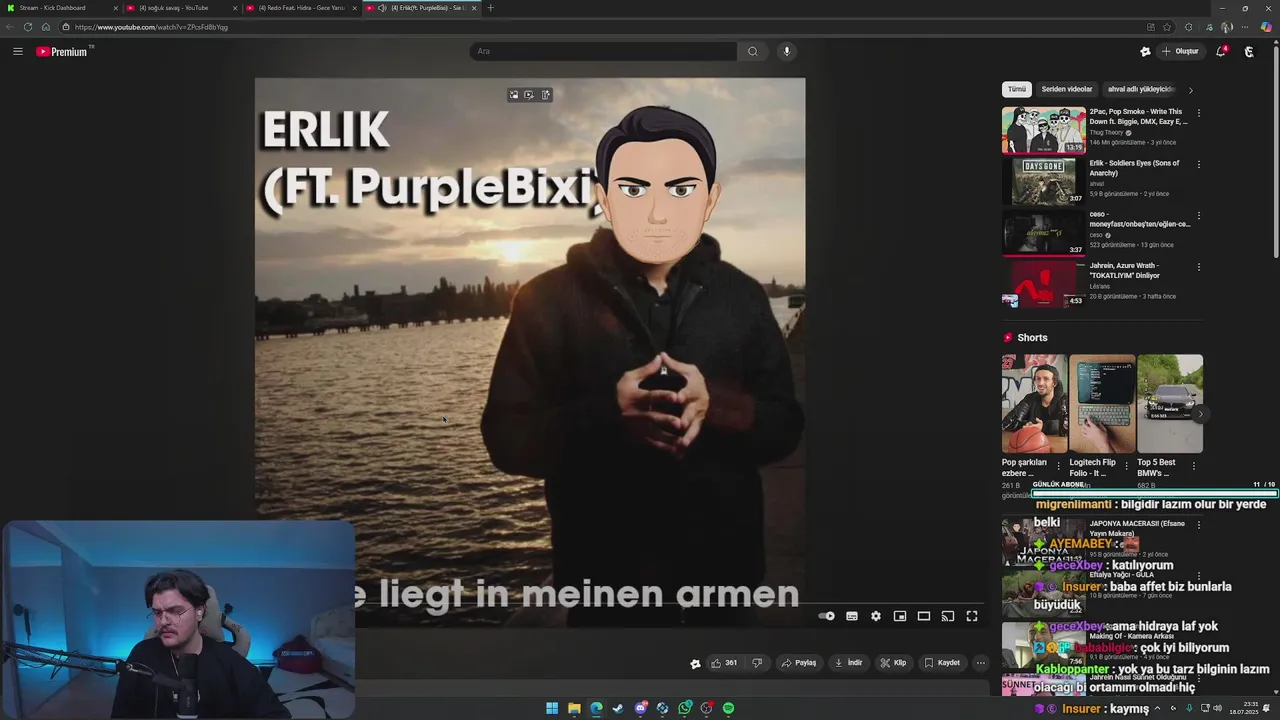Add page to favorites star
1280x720 pixels.
tap(1167, 27)
